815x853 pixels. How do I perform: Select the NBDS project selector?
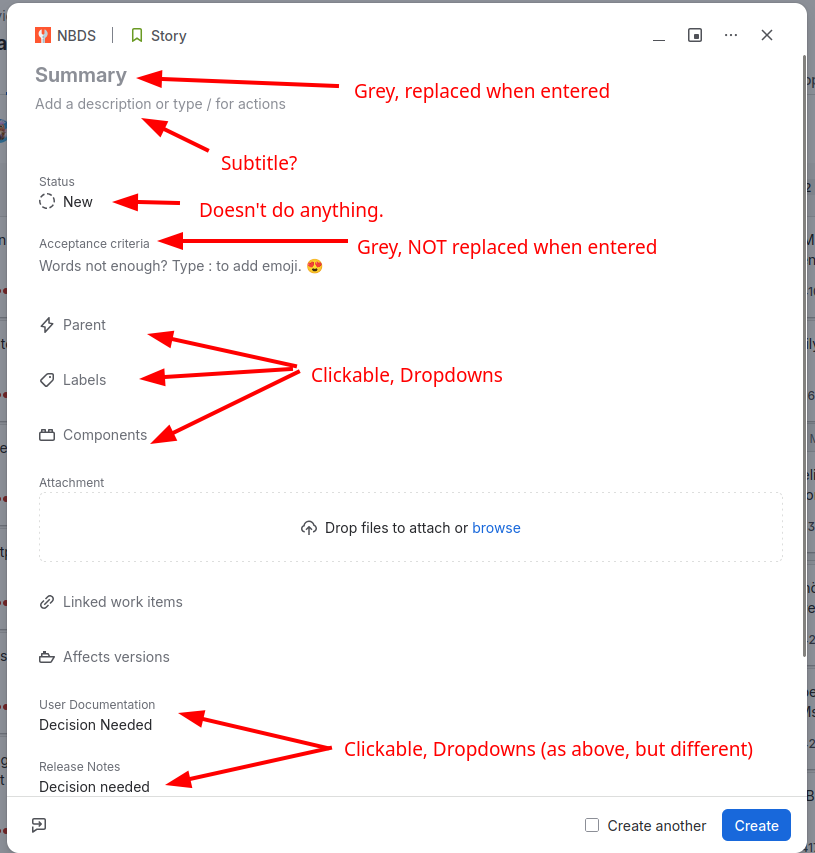click(66, 35)
